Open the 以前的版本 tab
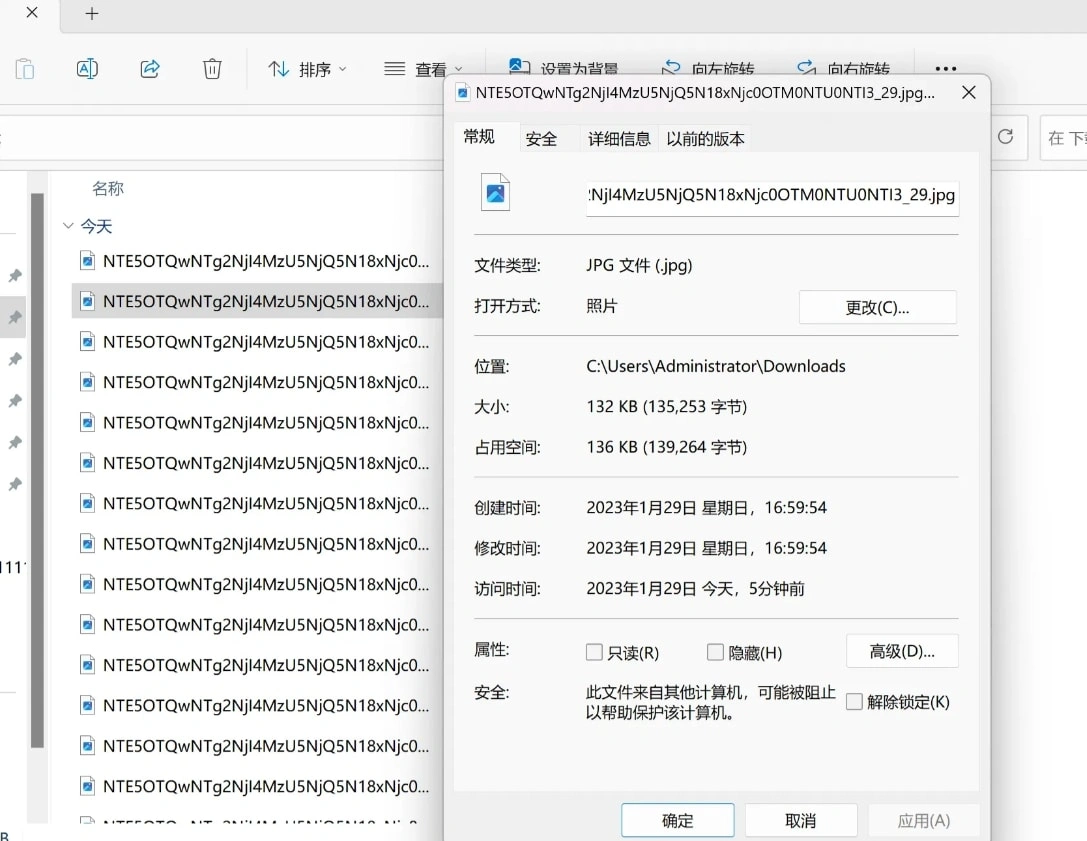Viewport: 1087px width, 841px height. (x=705, y=139)
